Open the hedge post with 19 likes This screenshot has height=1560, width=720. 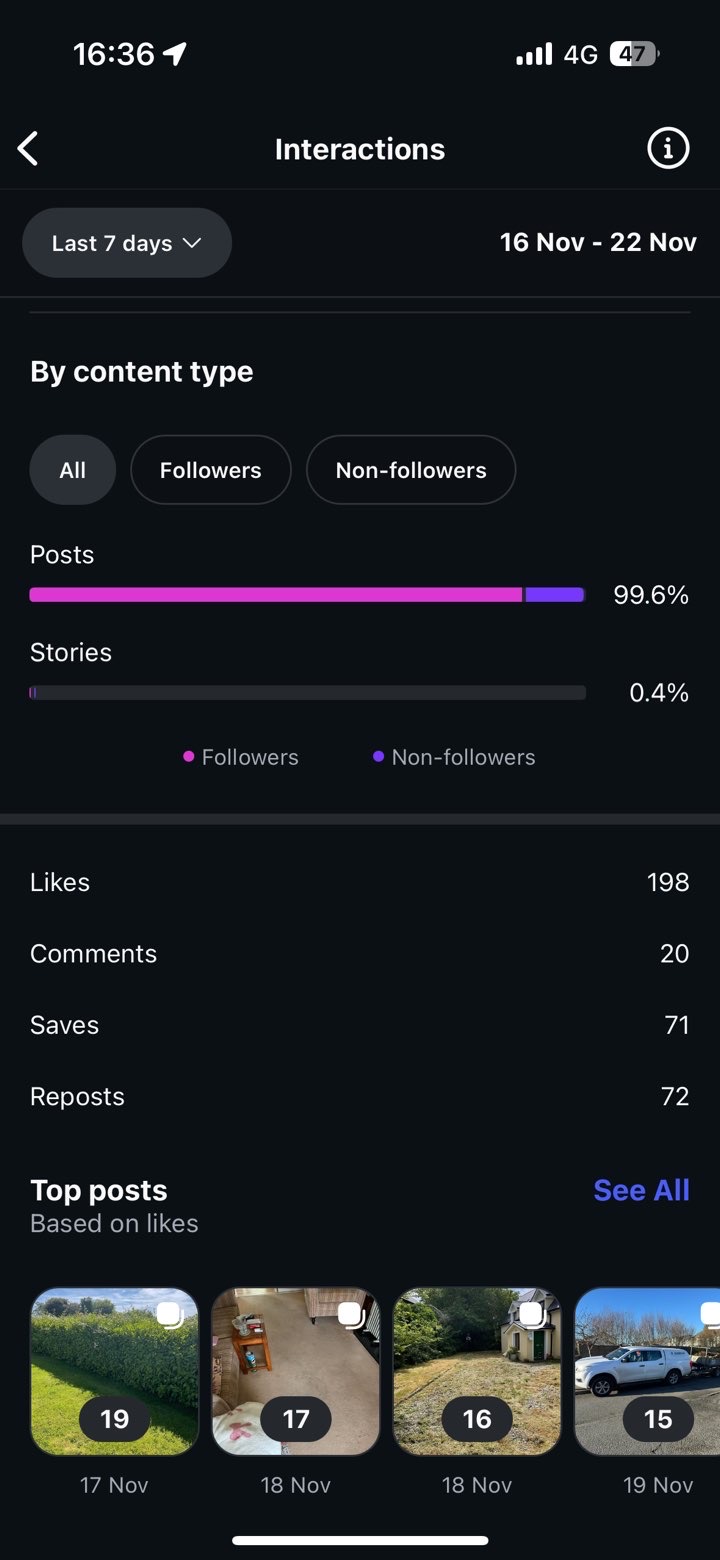114,1370
